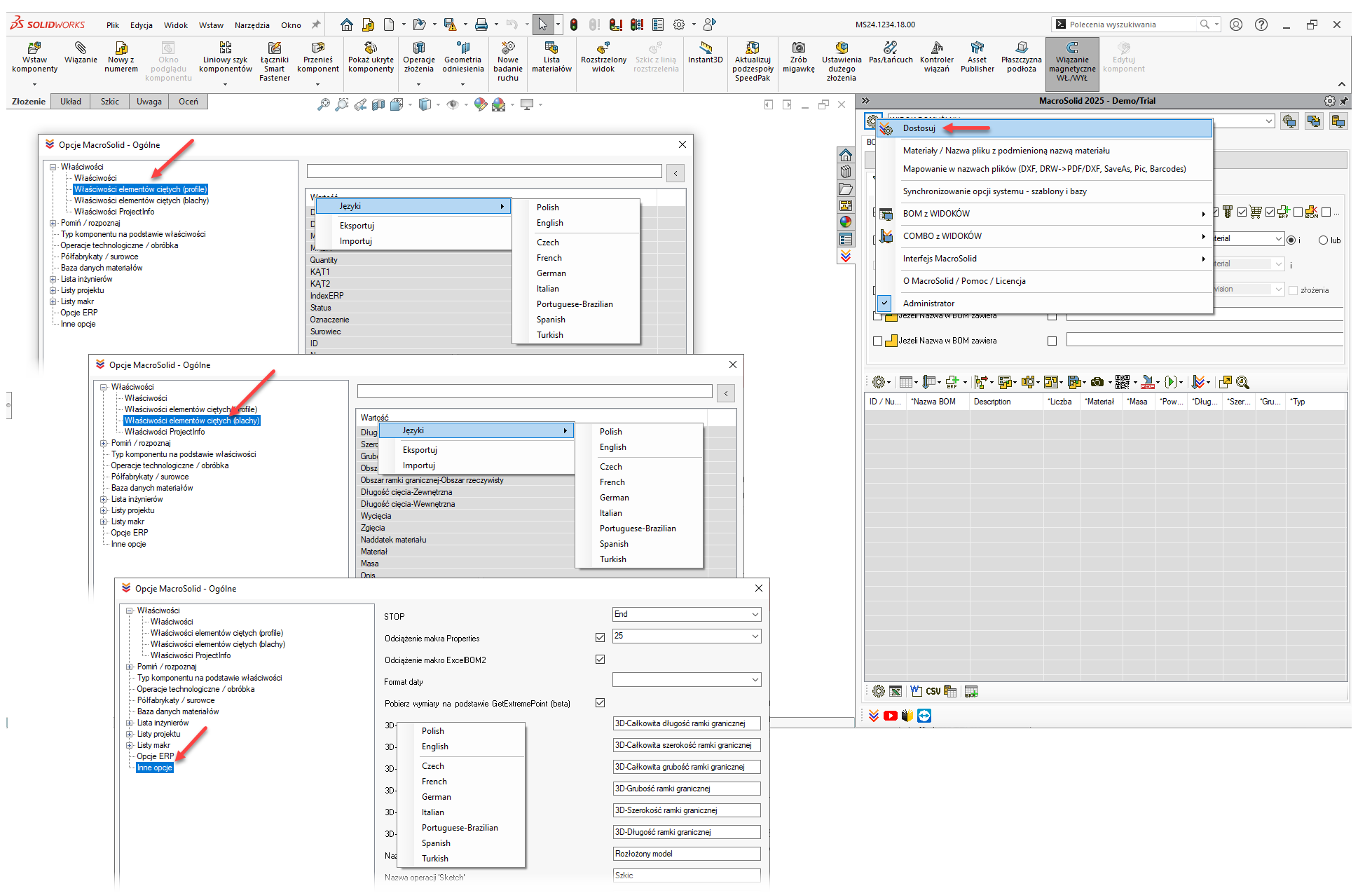The image size is (1372, 893).
Task: Start Nowe badanie ruchu
Action: click(507, 62)
